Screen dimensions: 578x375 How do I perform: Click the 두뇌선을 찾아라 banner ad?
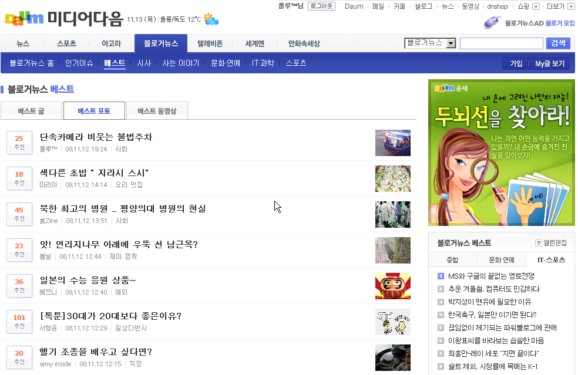501,153
